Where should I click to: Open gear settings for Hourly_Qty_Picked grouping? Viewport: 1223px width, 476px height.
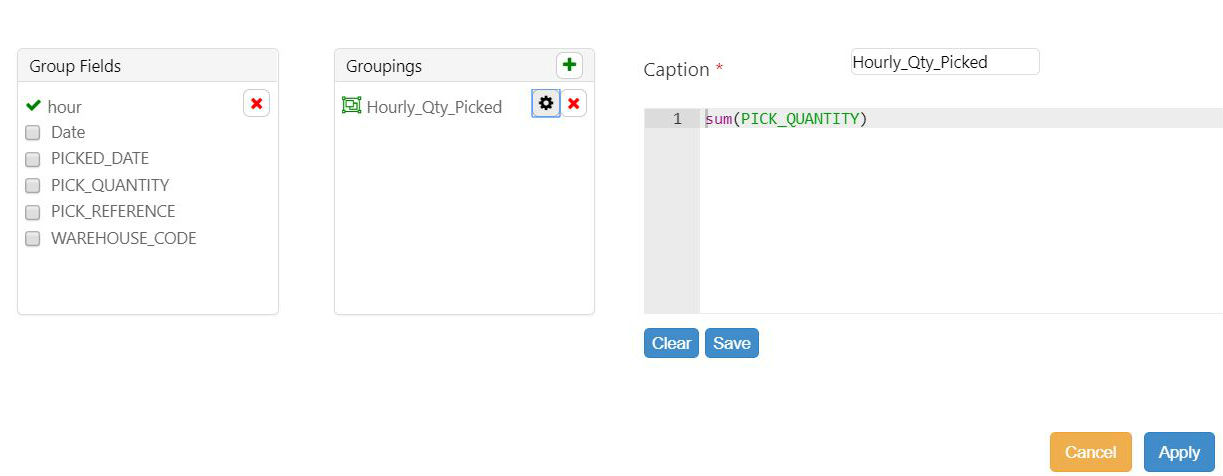tap(545, 104)
